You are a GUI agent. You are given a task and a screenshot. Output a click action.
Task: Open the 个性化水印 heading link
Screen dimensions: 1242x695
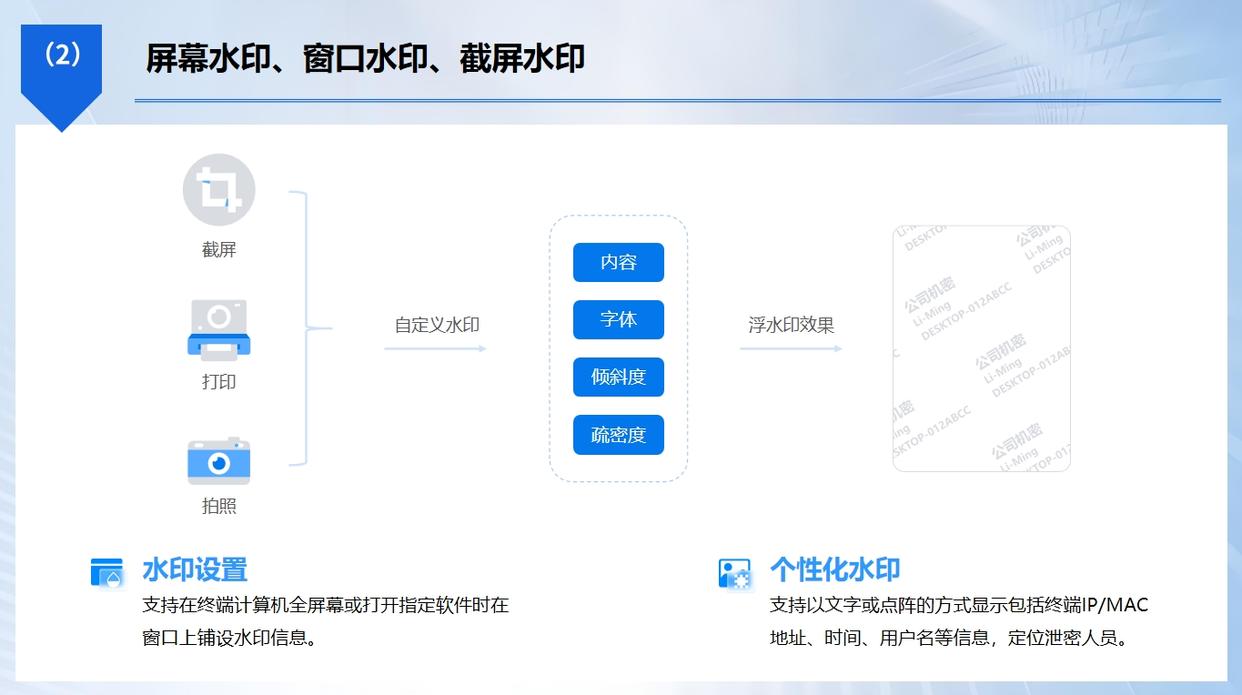click(x=834, y=570)
